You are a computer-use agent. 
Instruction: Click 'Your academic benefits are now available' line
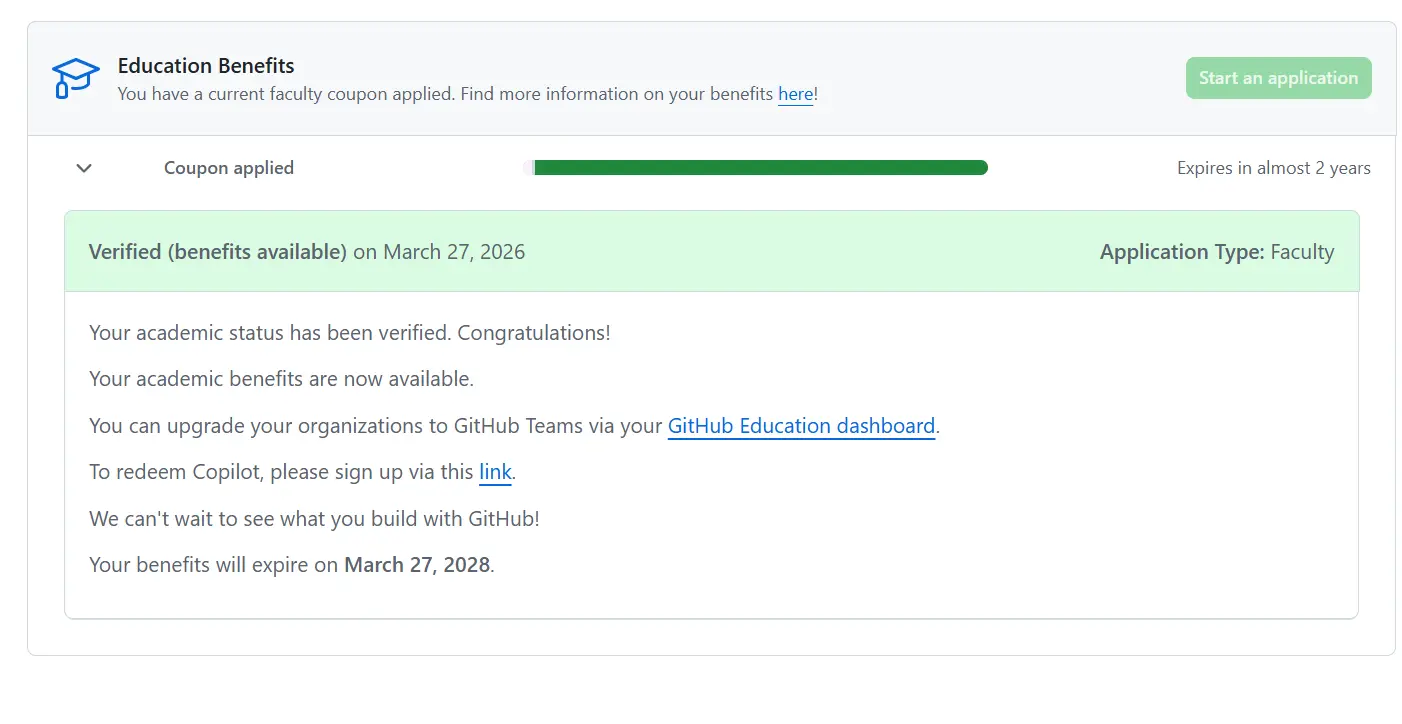tap(281, 379)
